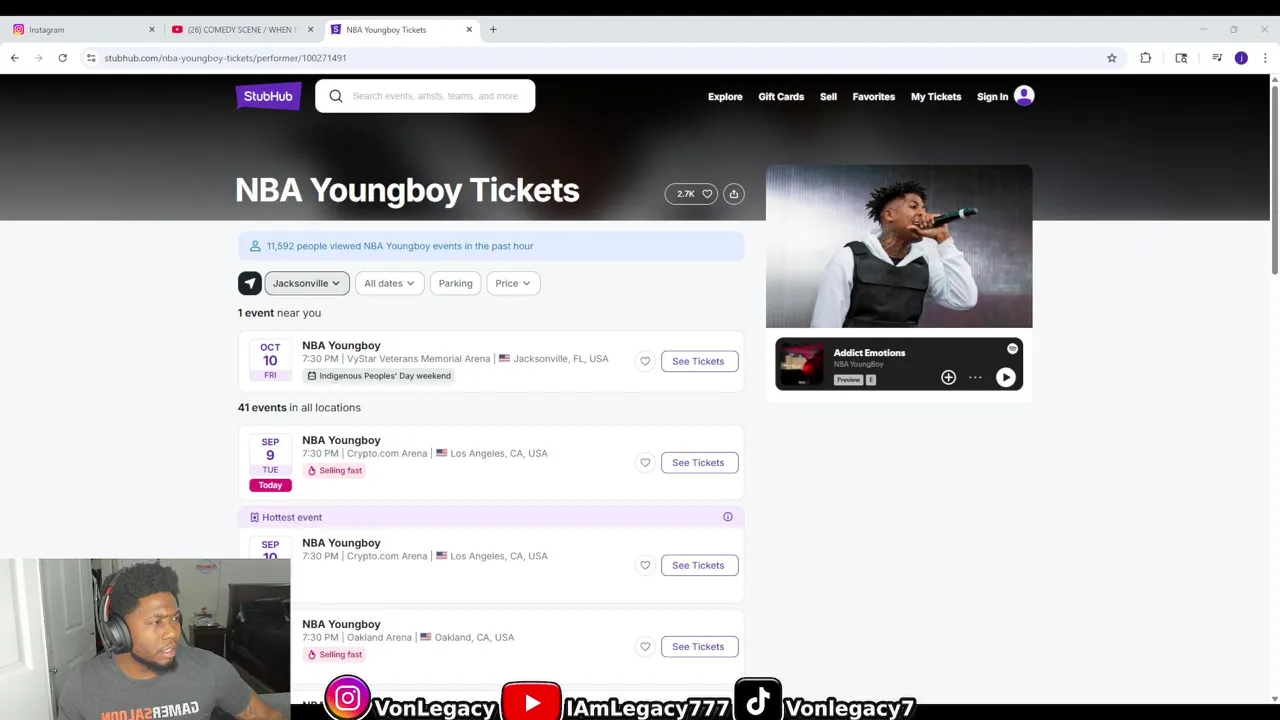1280x720 pixels.
Task: Favorite the hottest Los Angeles event heart
Action: click(x=645, y=565)
